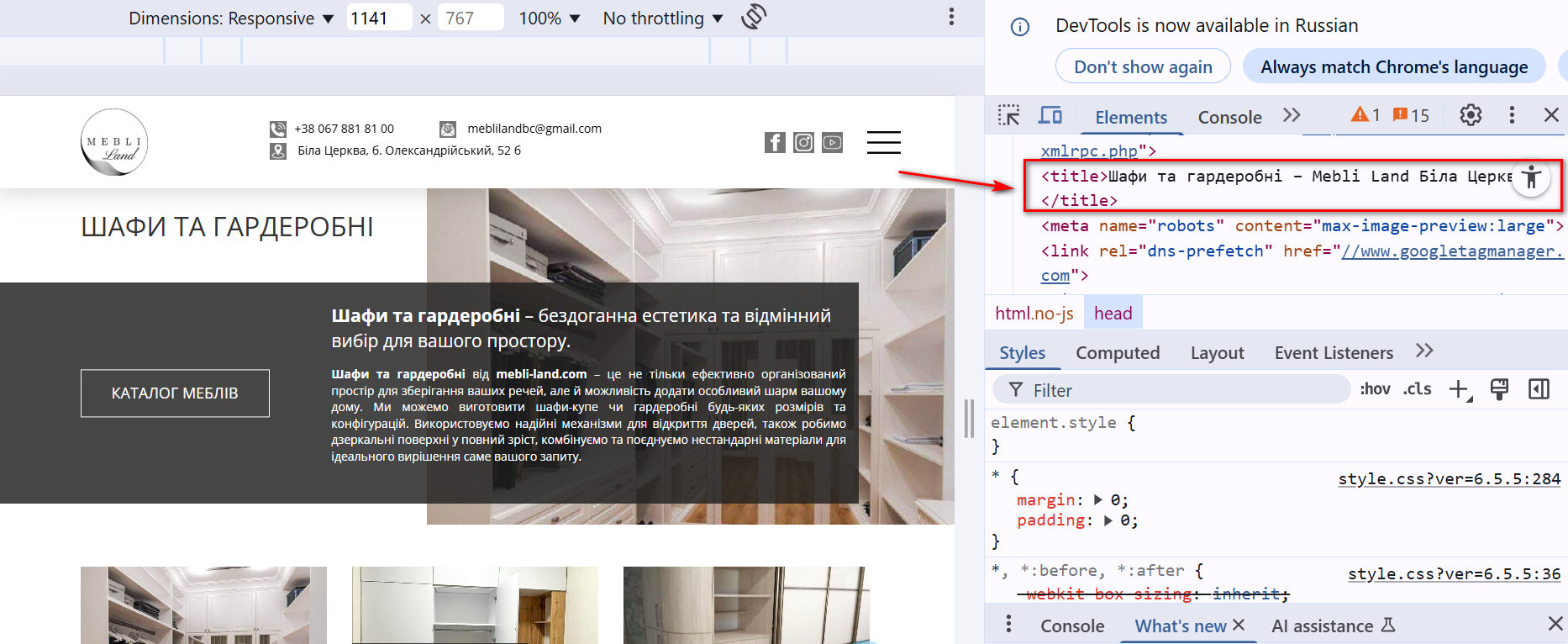Click the location pin icon in header

coord(278,151)
